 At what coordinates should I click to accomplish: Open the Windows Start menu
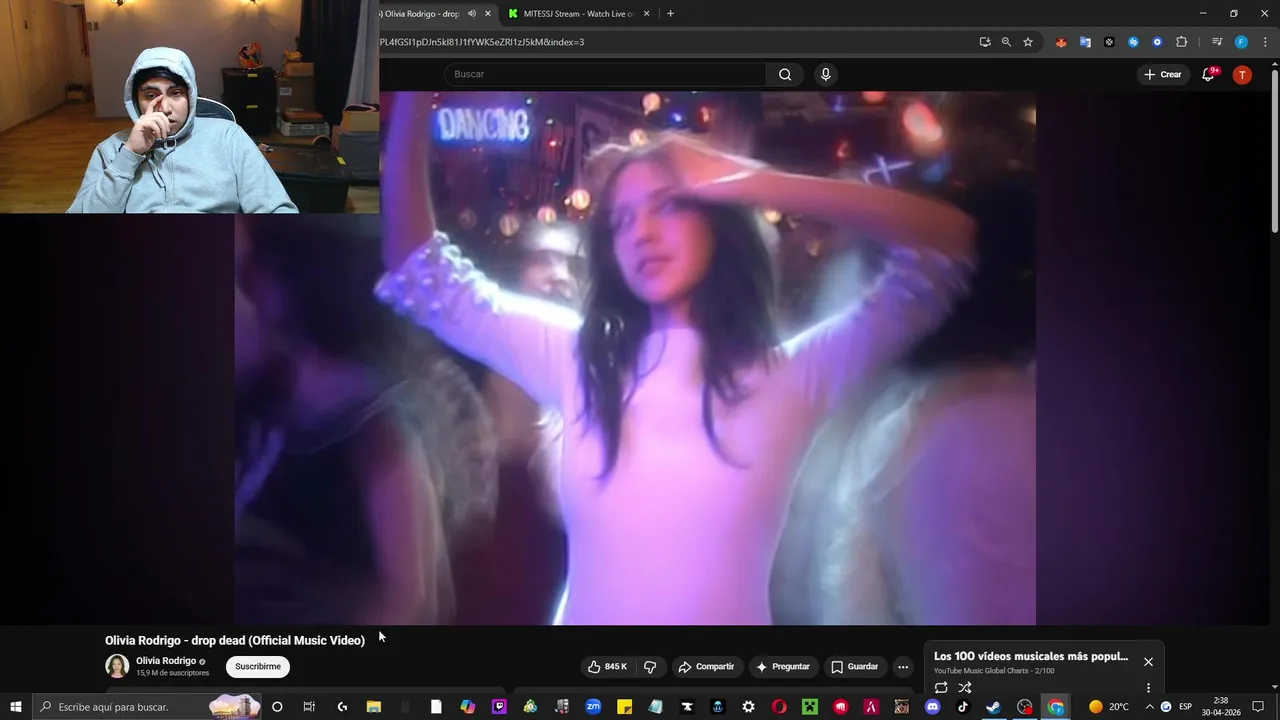coord(15,707)
